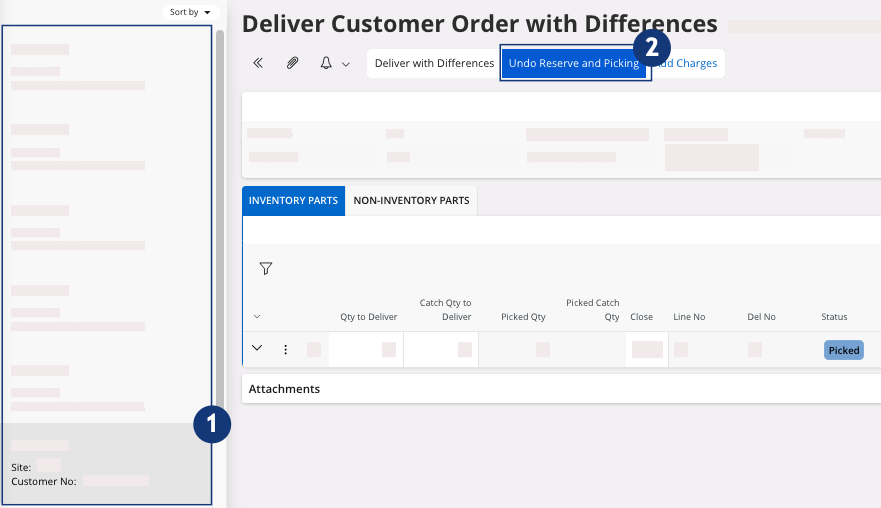The image size is (881, 508).
Task: Open the filter funnel for inventory lines
Action: point(266,268)
